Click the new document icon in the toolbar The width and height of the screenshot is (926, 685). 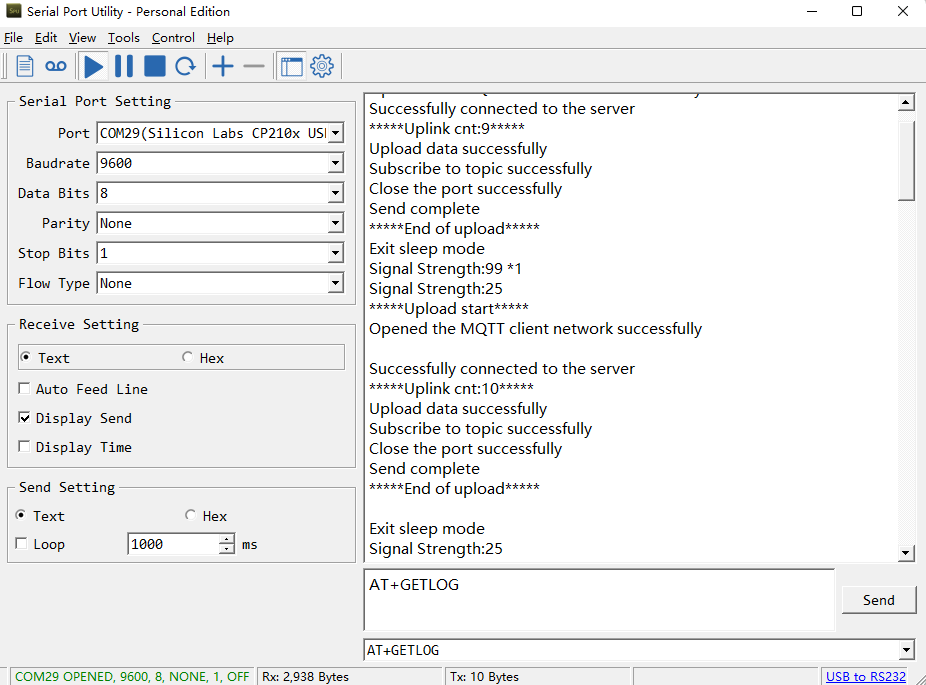[24, 66]
